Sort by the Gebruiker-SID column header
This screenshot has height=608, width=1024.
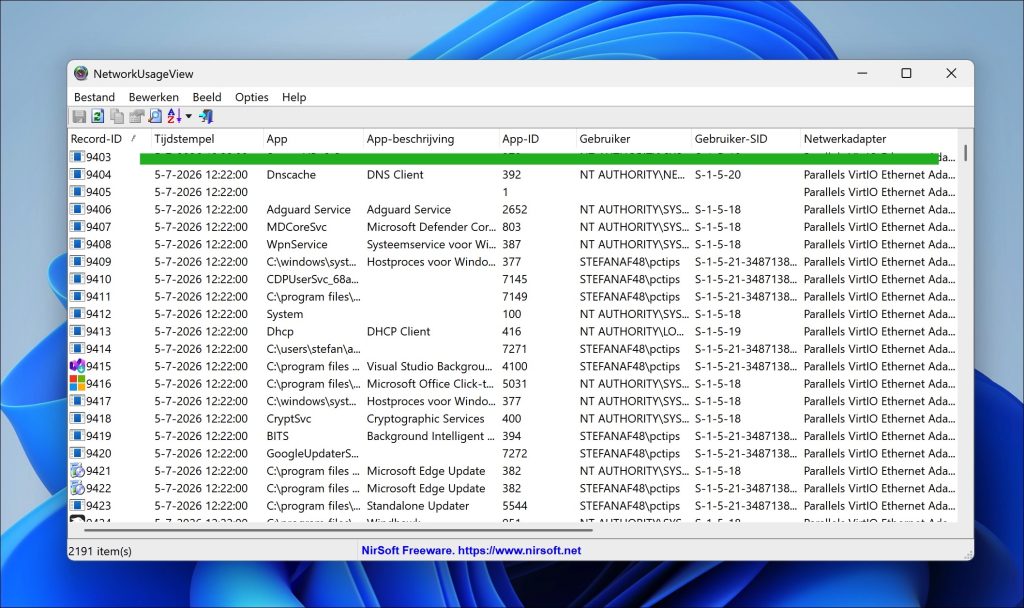[x=746, y=138]
